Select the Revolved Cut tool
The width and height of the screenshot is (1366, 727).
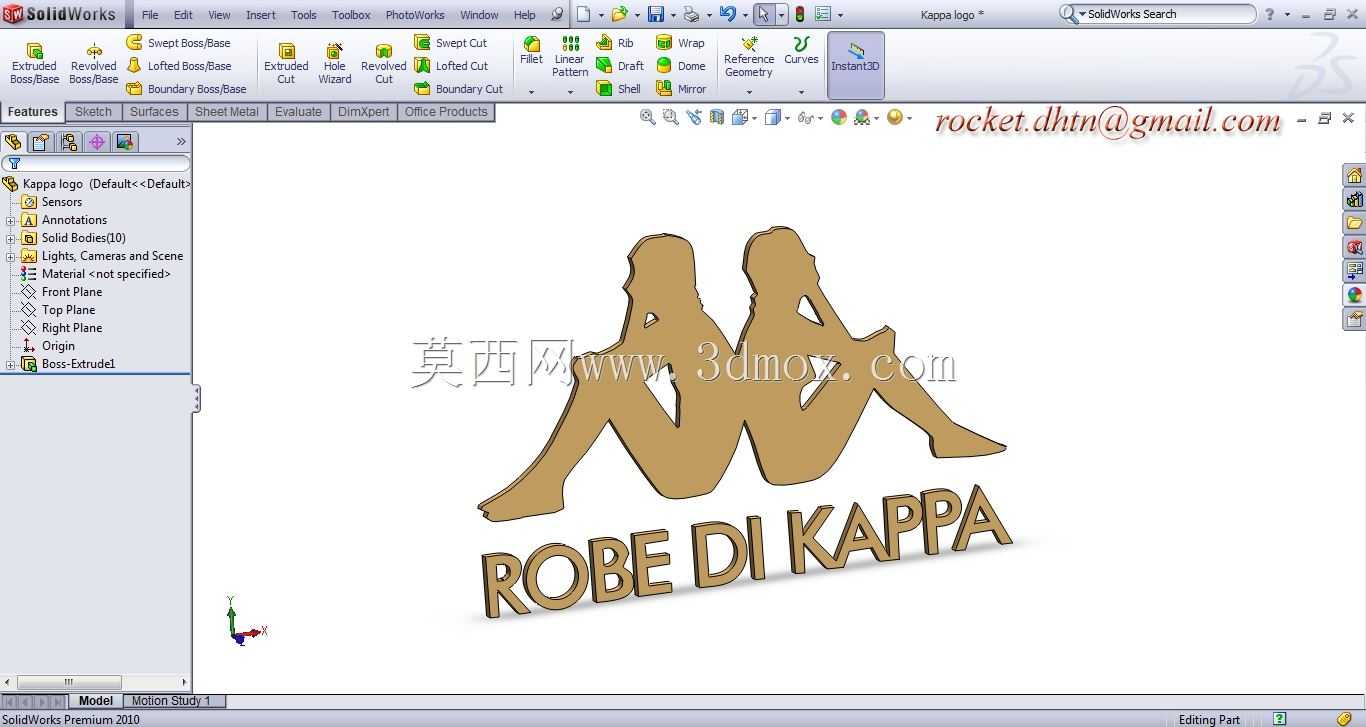383,63
